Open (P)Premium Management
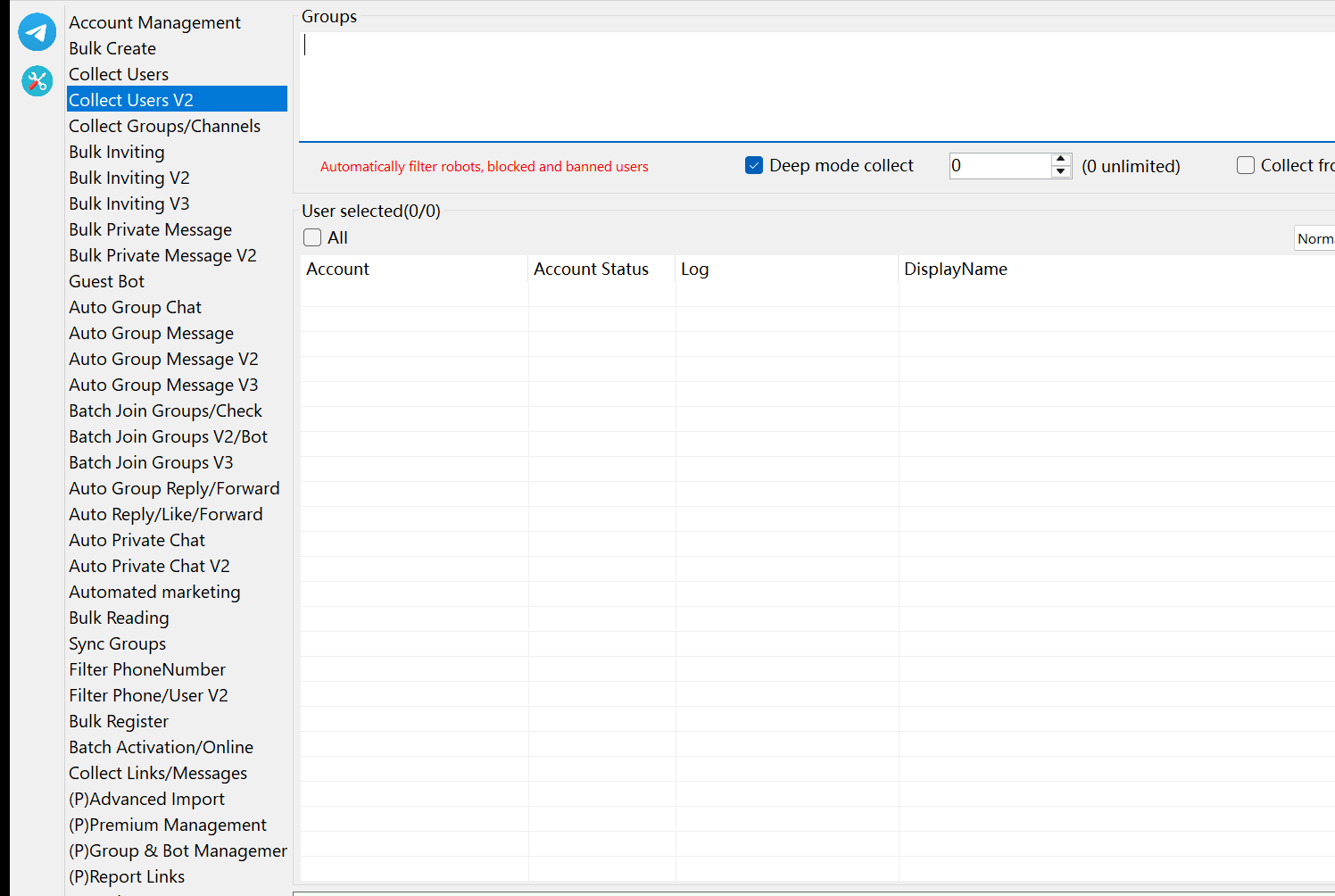The height and width of the screenshot is (896, 1335). [x=168, y=825]
